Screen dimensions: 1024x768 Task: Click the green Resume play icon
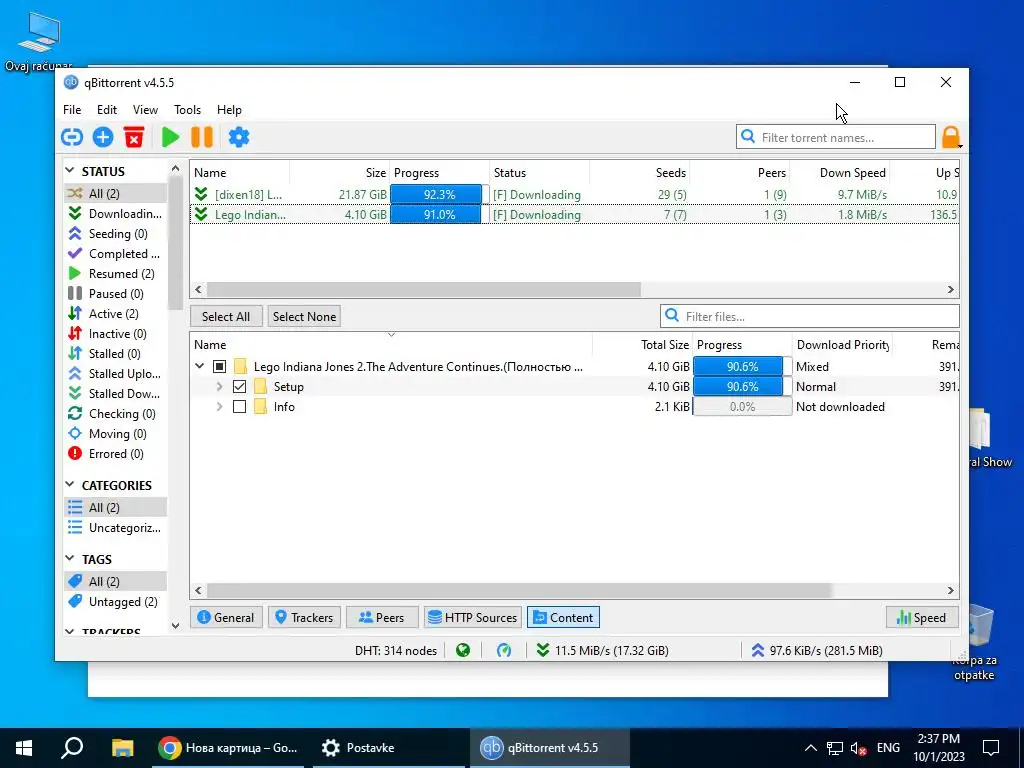click(170, 137)
